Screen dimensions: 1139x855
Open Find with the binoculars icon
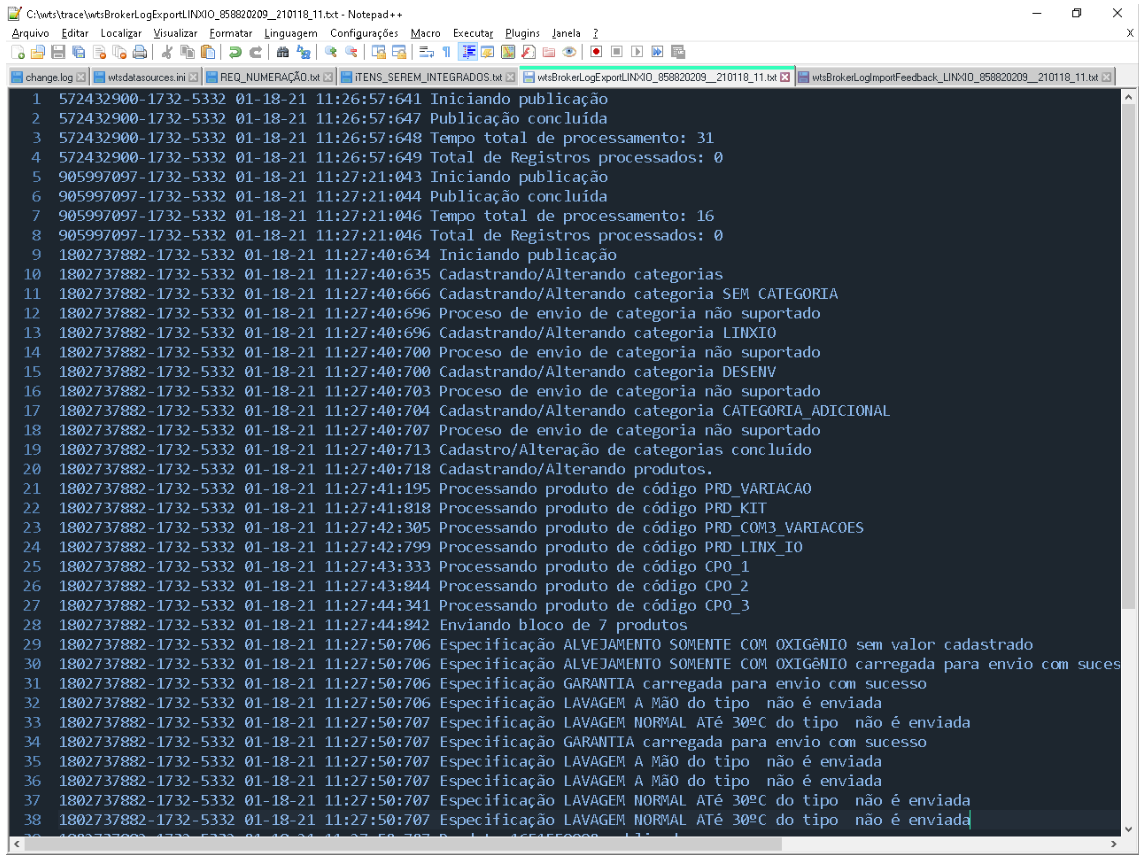pyautogui.click(x=283, y=52)
